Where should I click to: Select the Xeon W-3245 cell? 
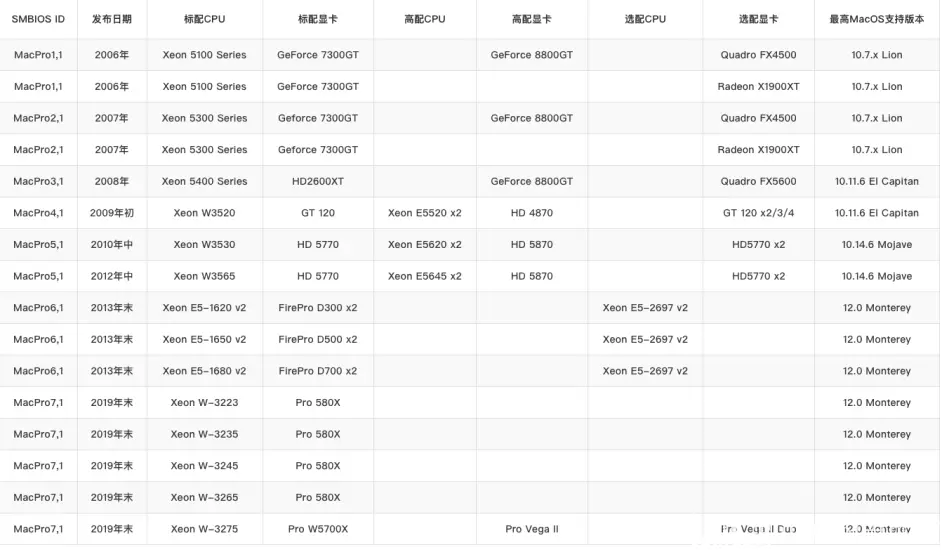[204, 466]
